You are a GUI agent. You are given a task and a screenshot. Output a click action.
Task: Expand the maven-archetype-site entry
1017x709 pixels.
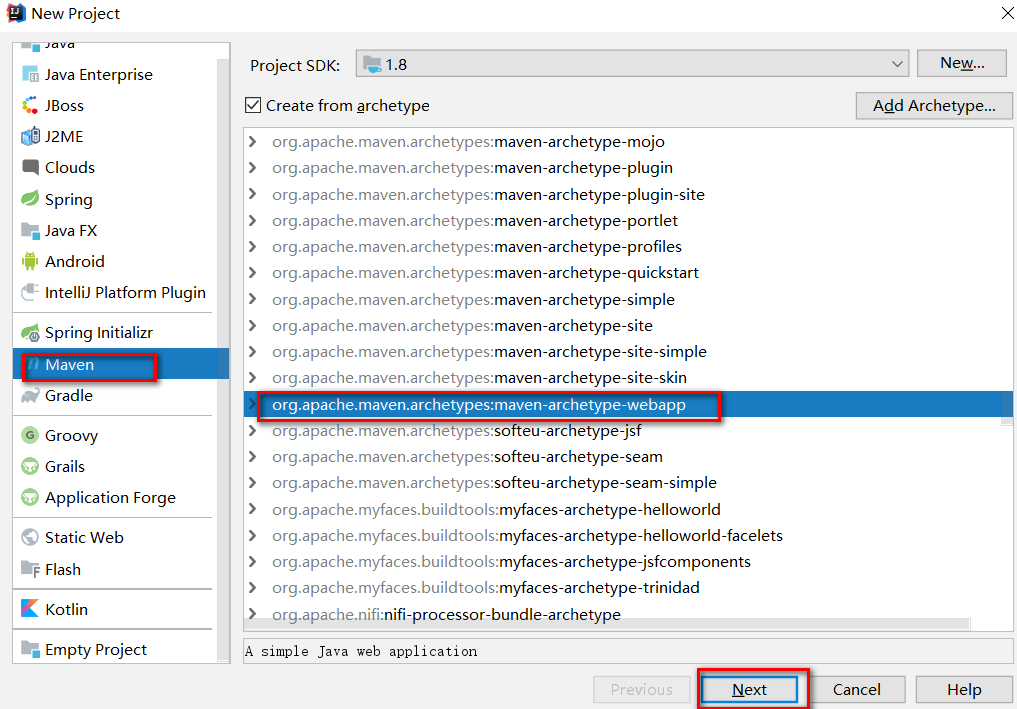point(253,326)
